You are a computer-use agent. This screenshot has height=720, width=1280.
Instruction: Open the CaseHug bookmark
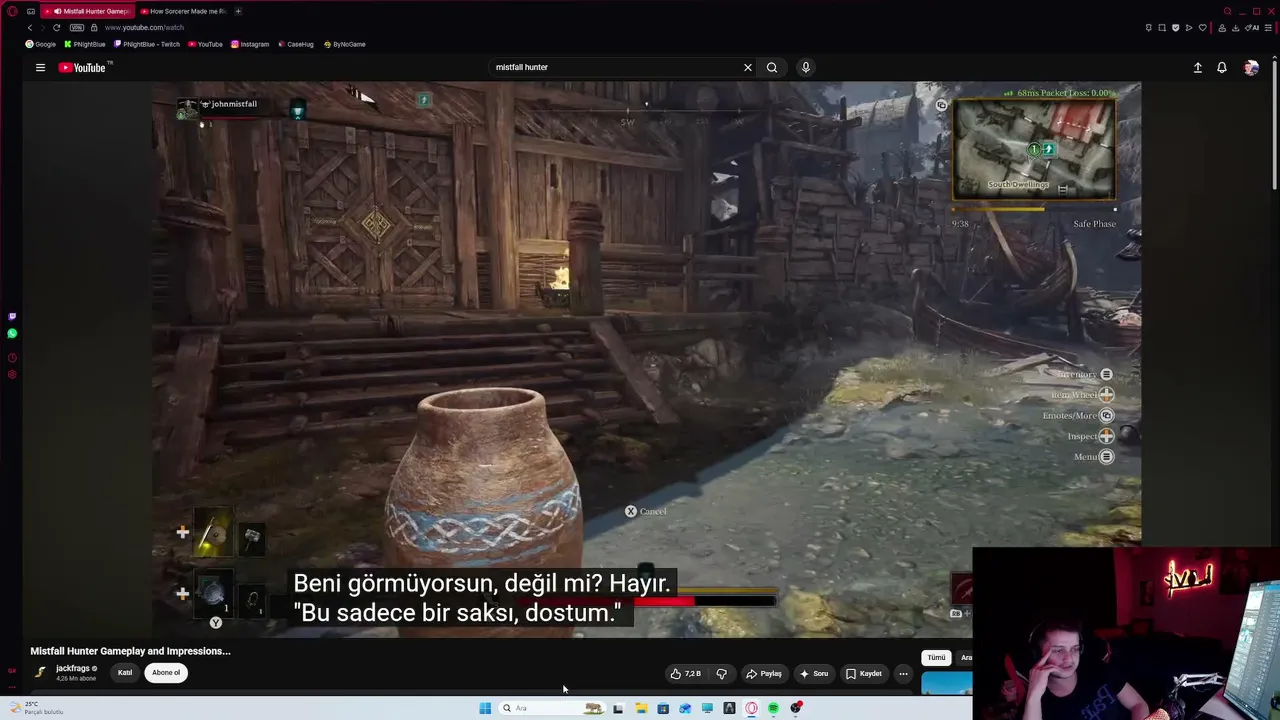click(296, 44)
